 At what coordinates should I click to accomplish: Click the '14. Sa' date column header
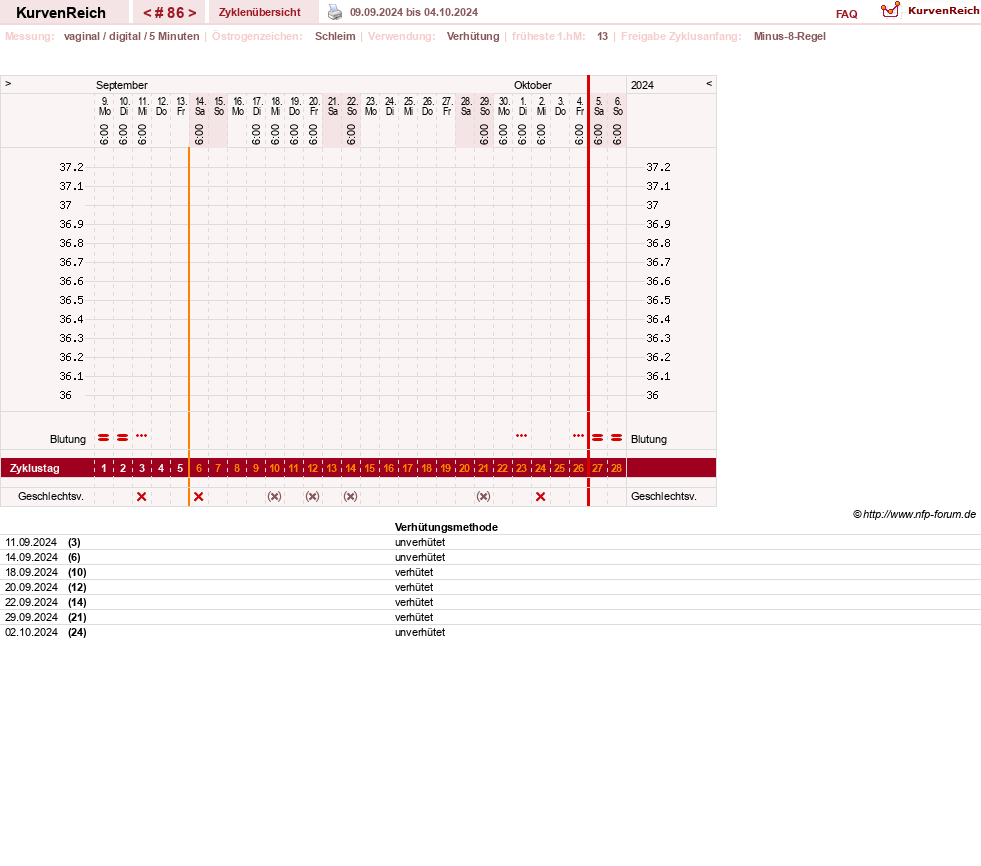coord(200,106)
